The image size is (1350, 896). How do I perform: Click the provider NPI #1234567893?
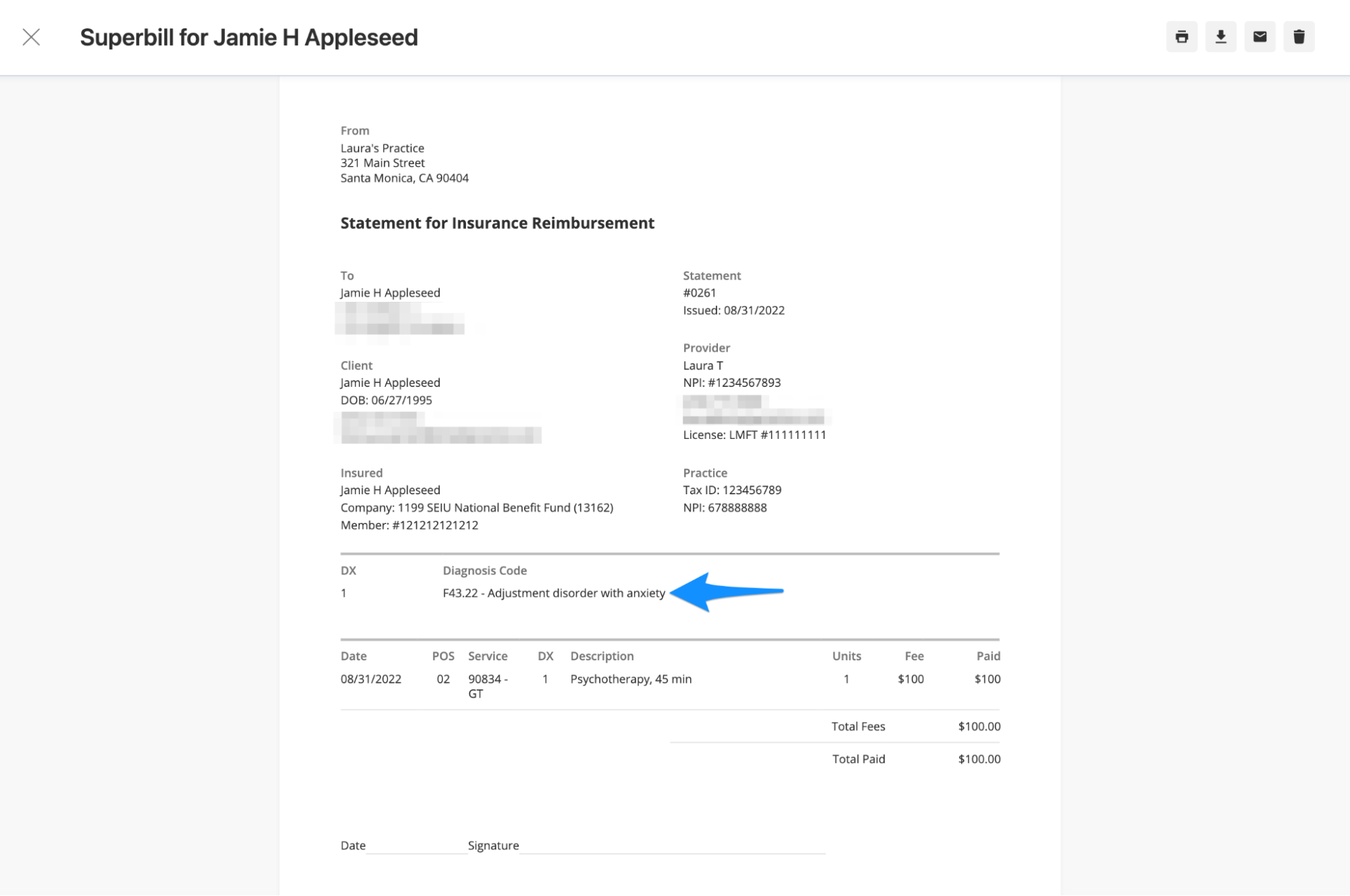coord(731,382)
